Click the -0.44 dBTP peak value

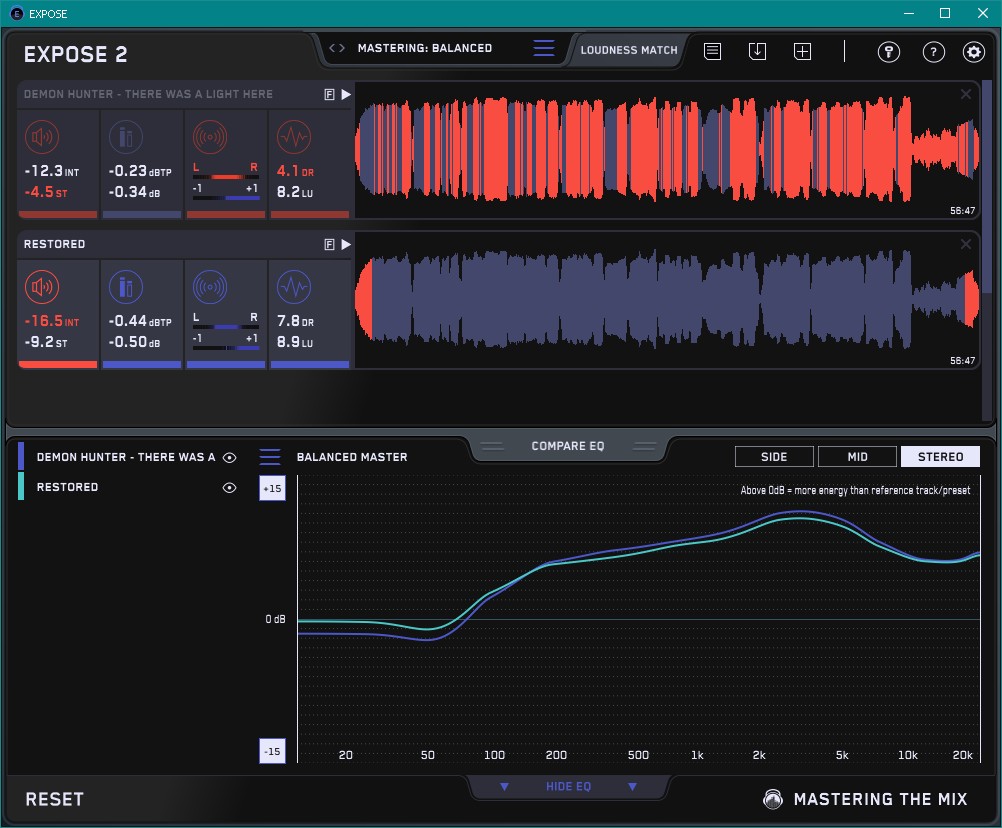[x=140, y=321]
